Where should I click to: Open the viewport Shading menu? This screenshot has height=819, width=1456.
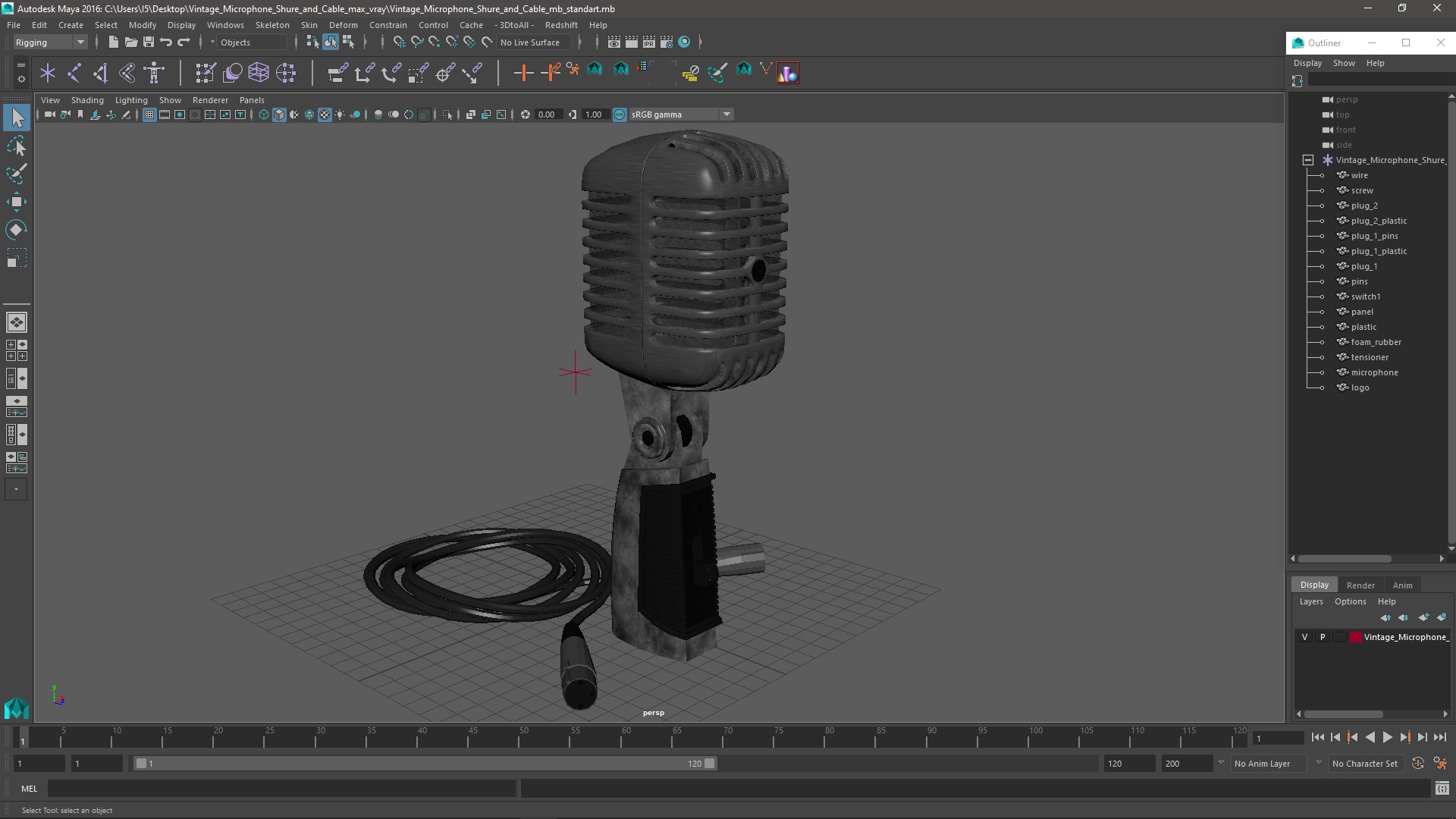87,100
